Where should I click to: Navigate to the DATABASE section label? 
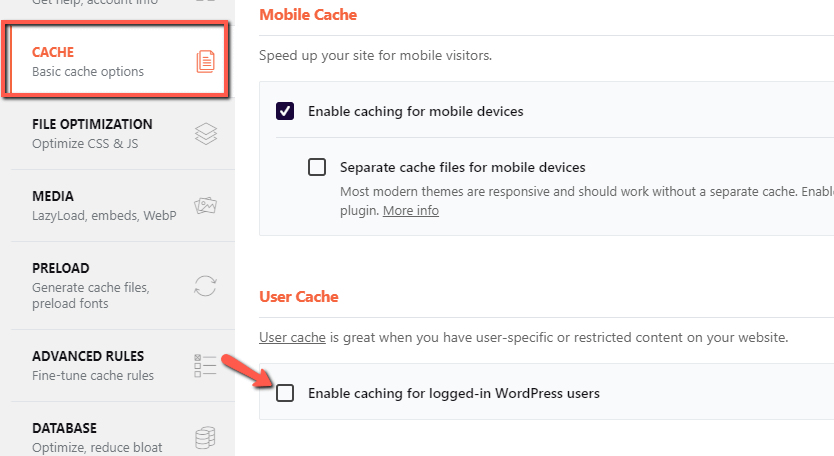tap(64, 428)
